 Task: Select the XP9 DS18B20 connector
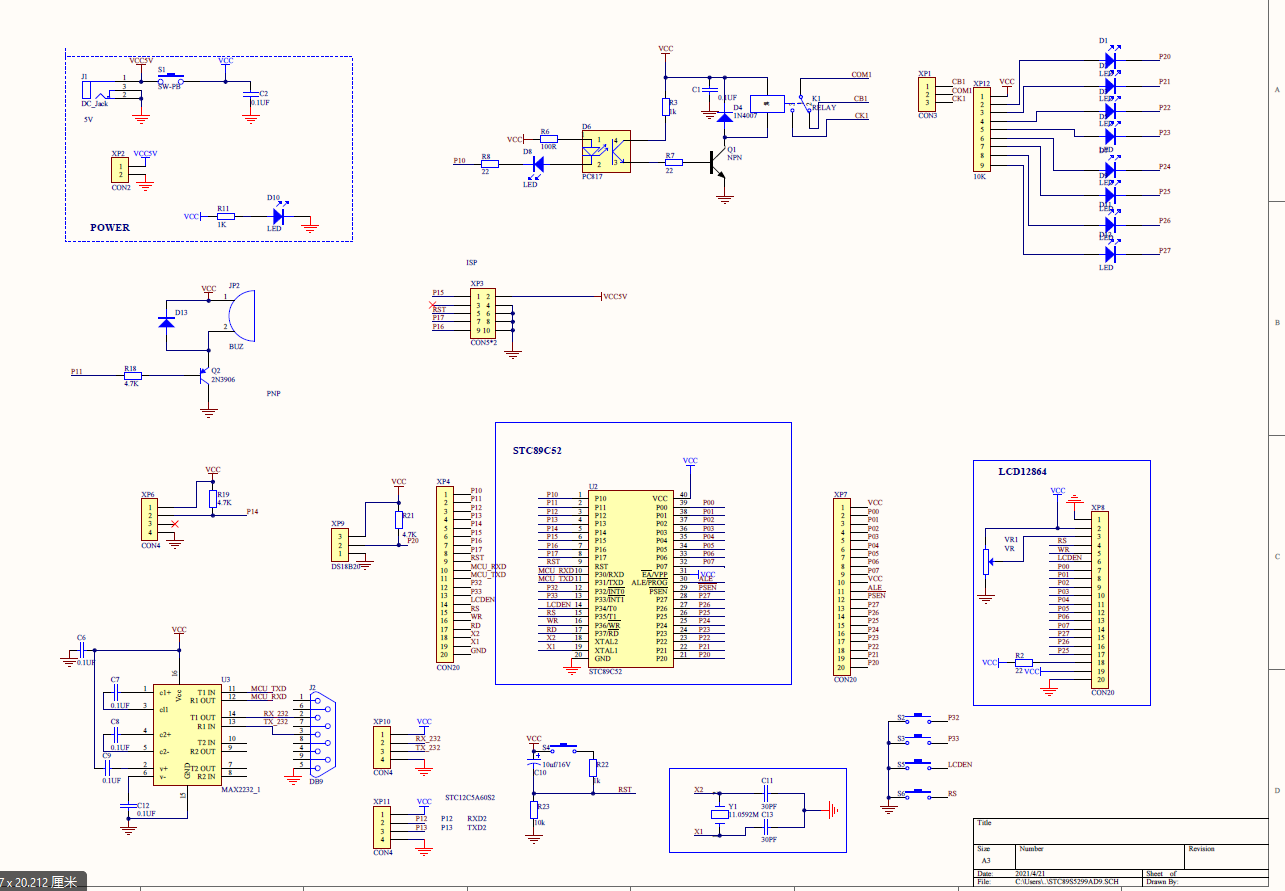(x=339, y=545)
